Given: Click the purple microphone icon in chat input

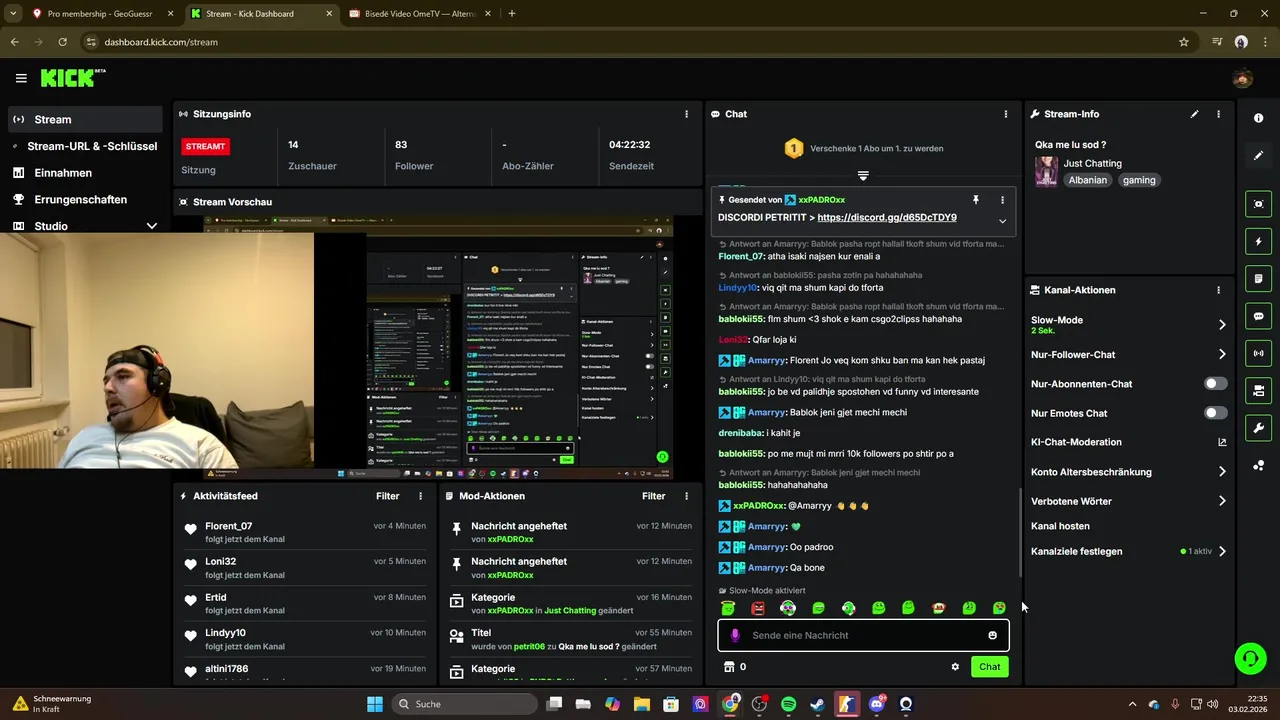Looking at the screenshot, I should [735, 635].
